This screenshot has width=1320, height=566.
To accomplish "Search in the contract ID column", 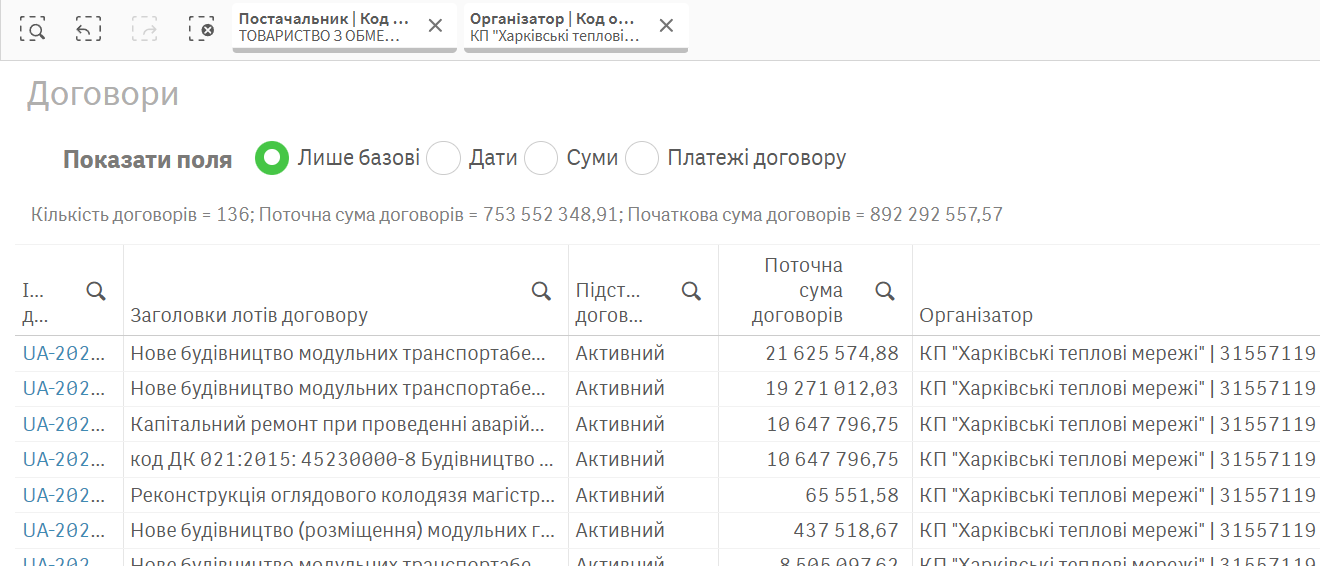I will coord(96,291).
